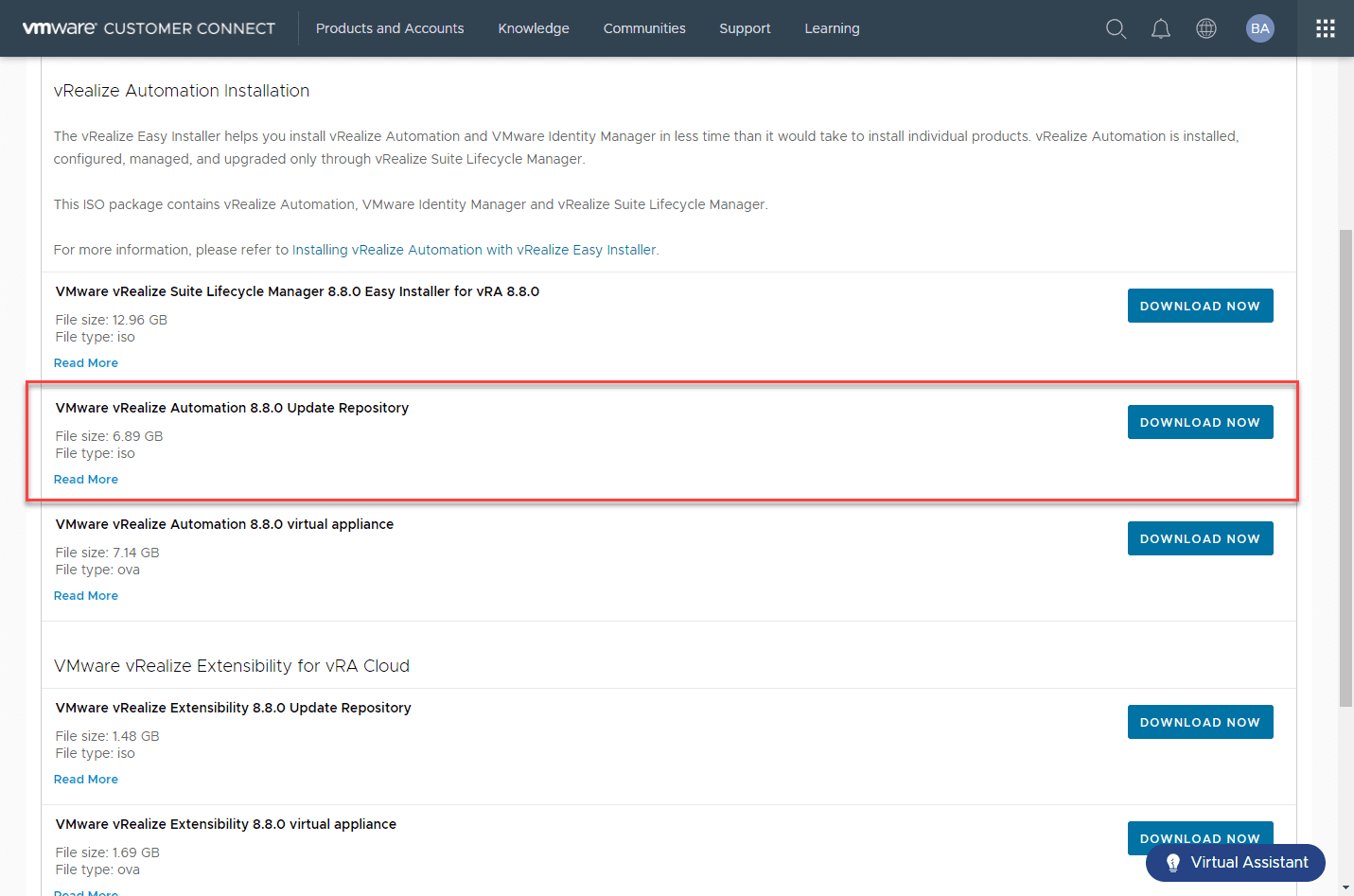Launch the Virtual Assistant

1235,862
